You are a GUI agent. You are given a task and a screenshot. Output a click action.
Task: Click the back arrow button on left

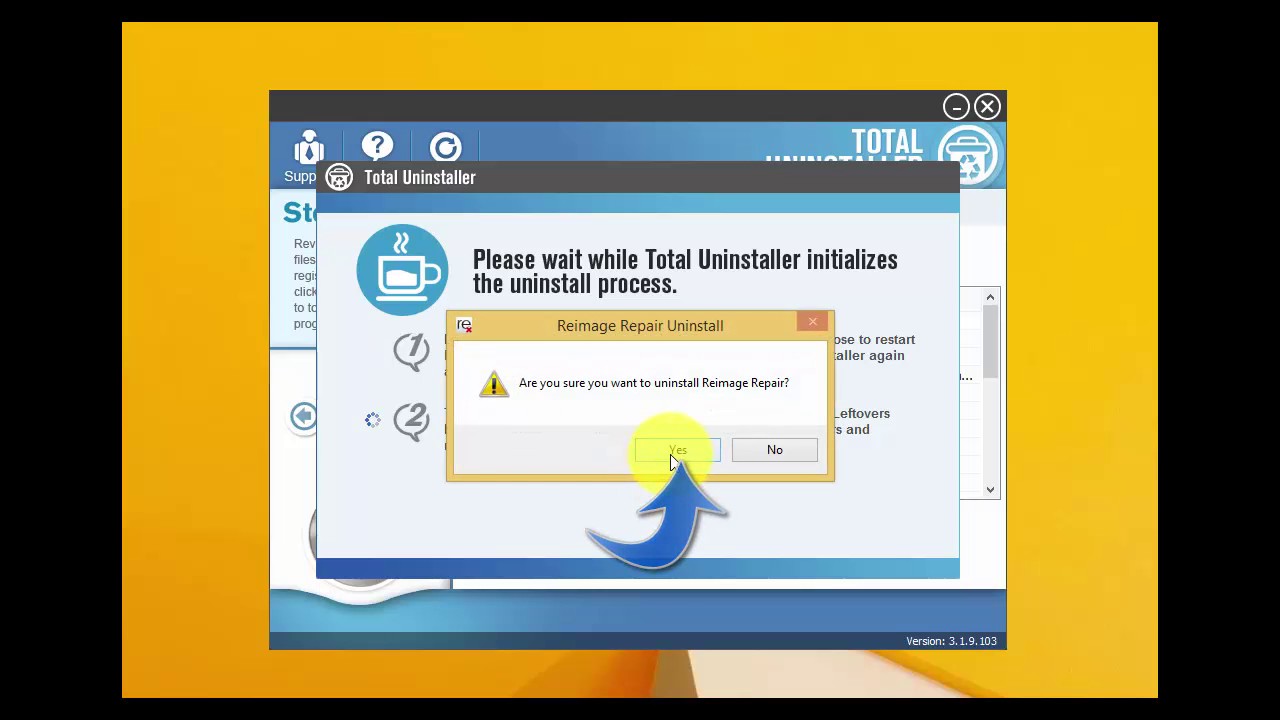point(303,416)
